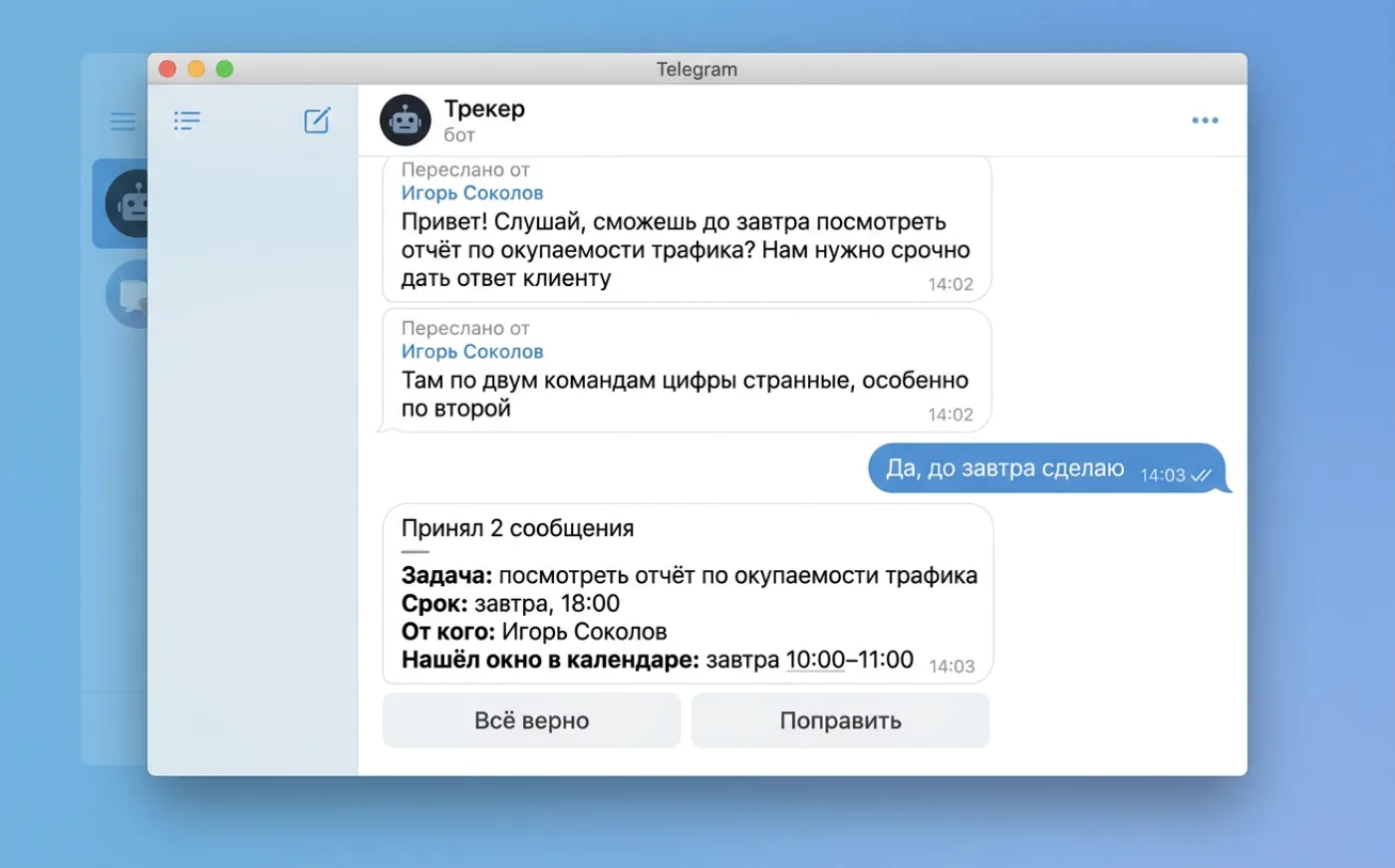Minimize the Telegram window with yellow button
Image resolution: width=1395 pixels, height=868 pixels.
(196, 69)
